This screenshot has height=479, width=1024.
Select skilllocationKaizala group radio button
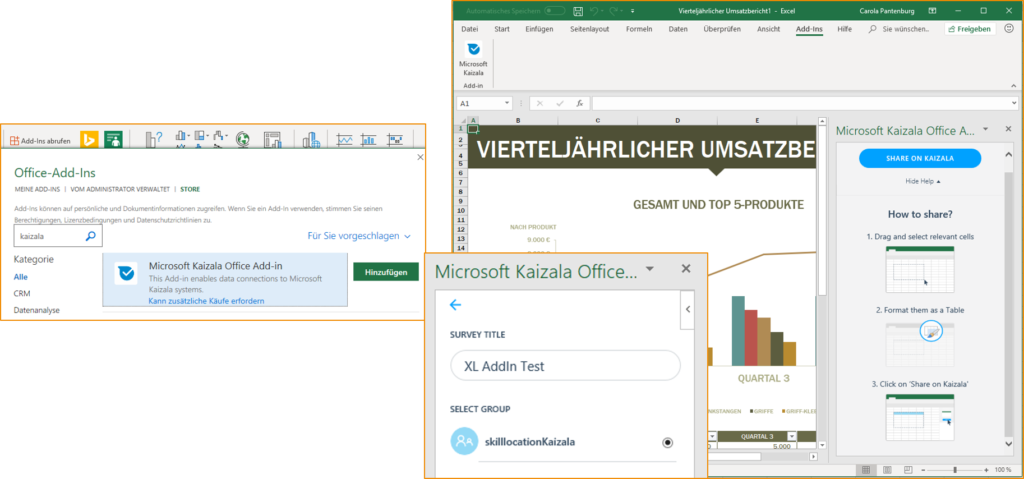click(667, 442)
